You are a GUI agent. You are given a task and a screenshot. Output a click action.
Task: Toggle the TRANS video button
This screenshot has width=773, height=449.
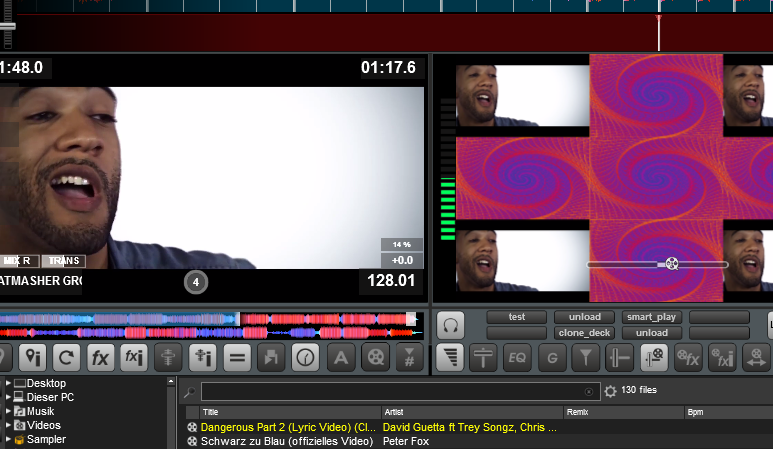coord(64,261)
